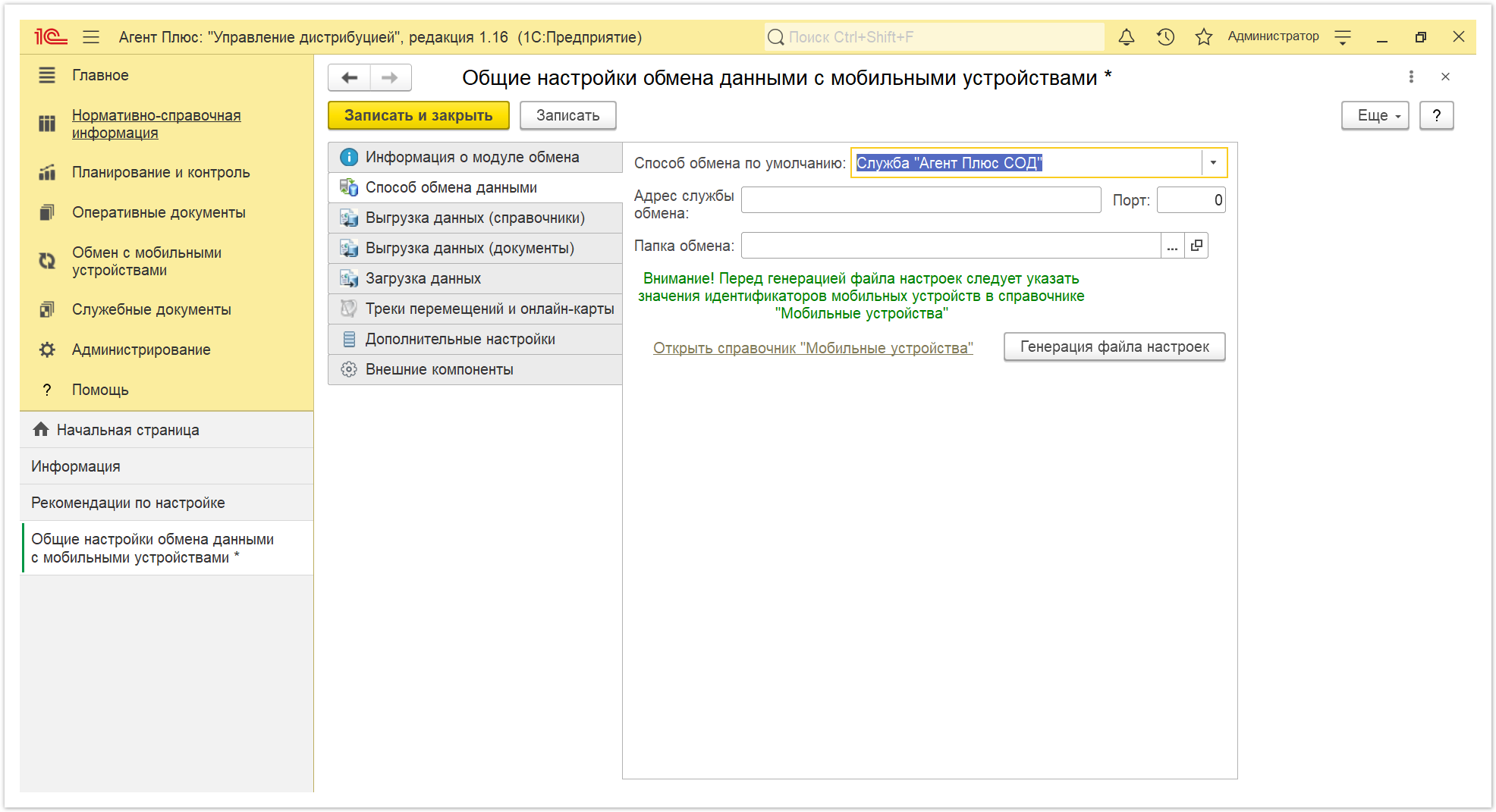
Task: Click the Треки перемещений map icon
Action: 349,309
